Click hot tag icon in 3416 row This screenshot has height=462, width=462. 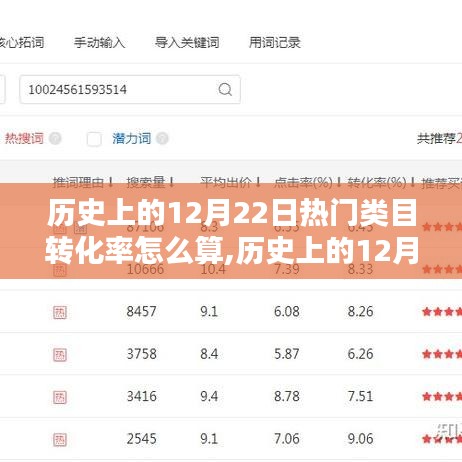pyautogui.click(x=60, y=397)
